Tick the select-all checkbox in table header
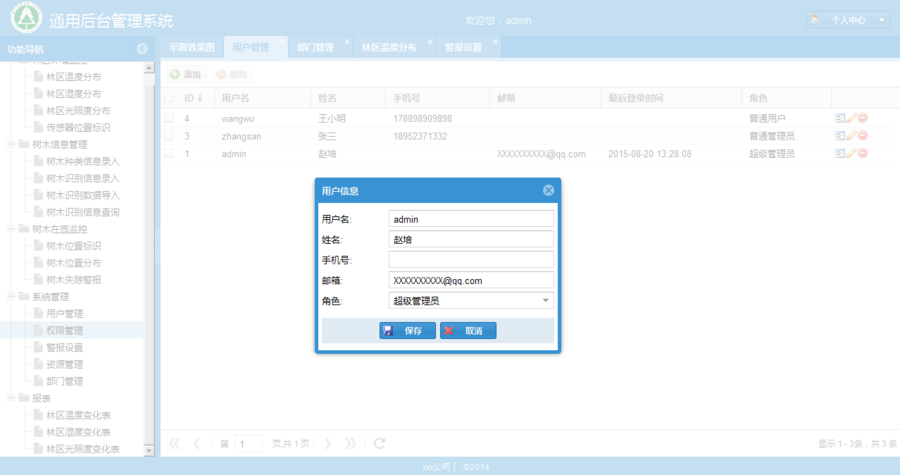 point(169,98)
